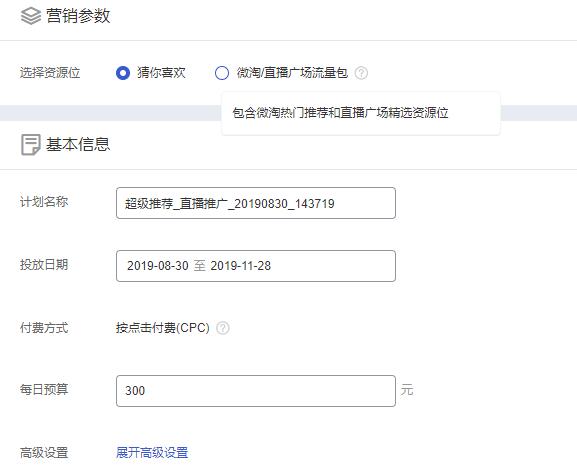Screen dimensions: 577x471
Task: Click the 付费方式 label
Action: point(44,327)
